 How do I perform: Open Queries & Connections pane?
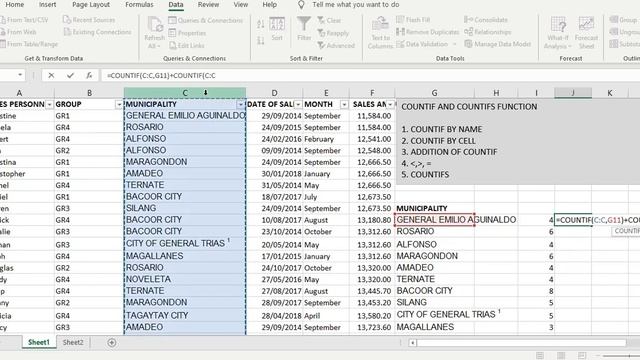(205, 20)
